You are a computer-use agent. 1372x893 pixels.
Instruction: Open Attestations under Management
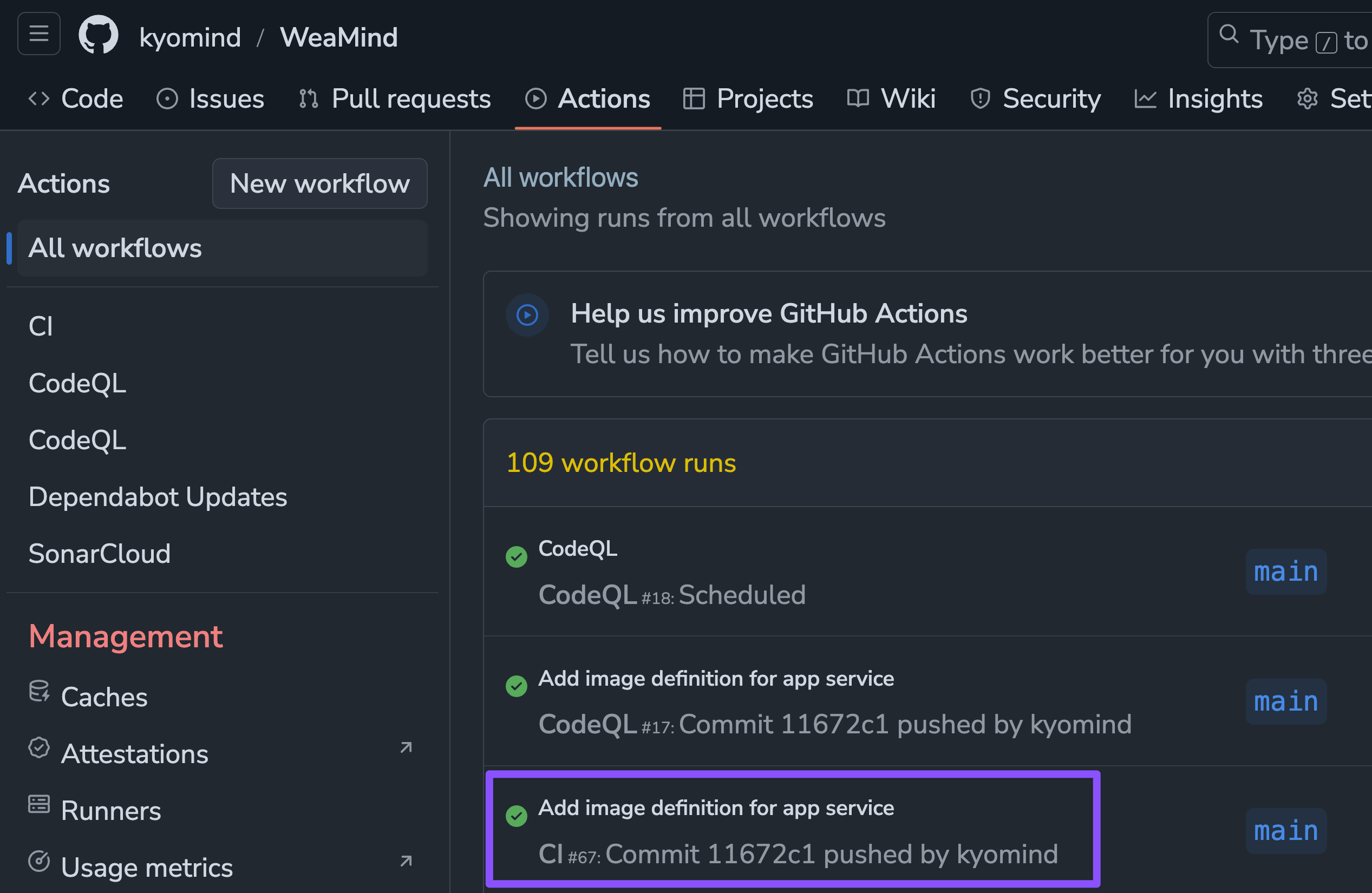click(223, 753)
